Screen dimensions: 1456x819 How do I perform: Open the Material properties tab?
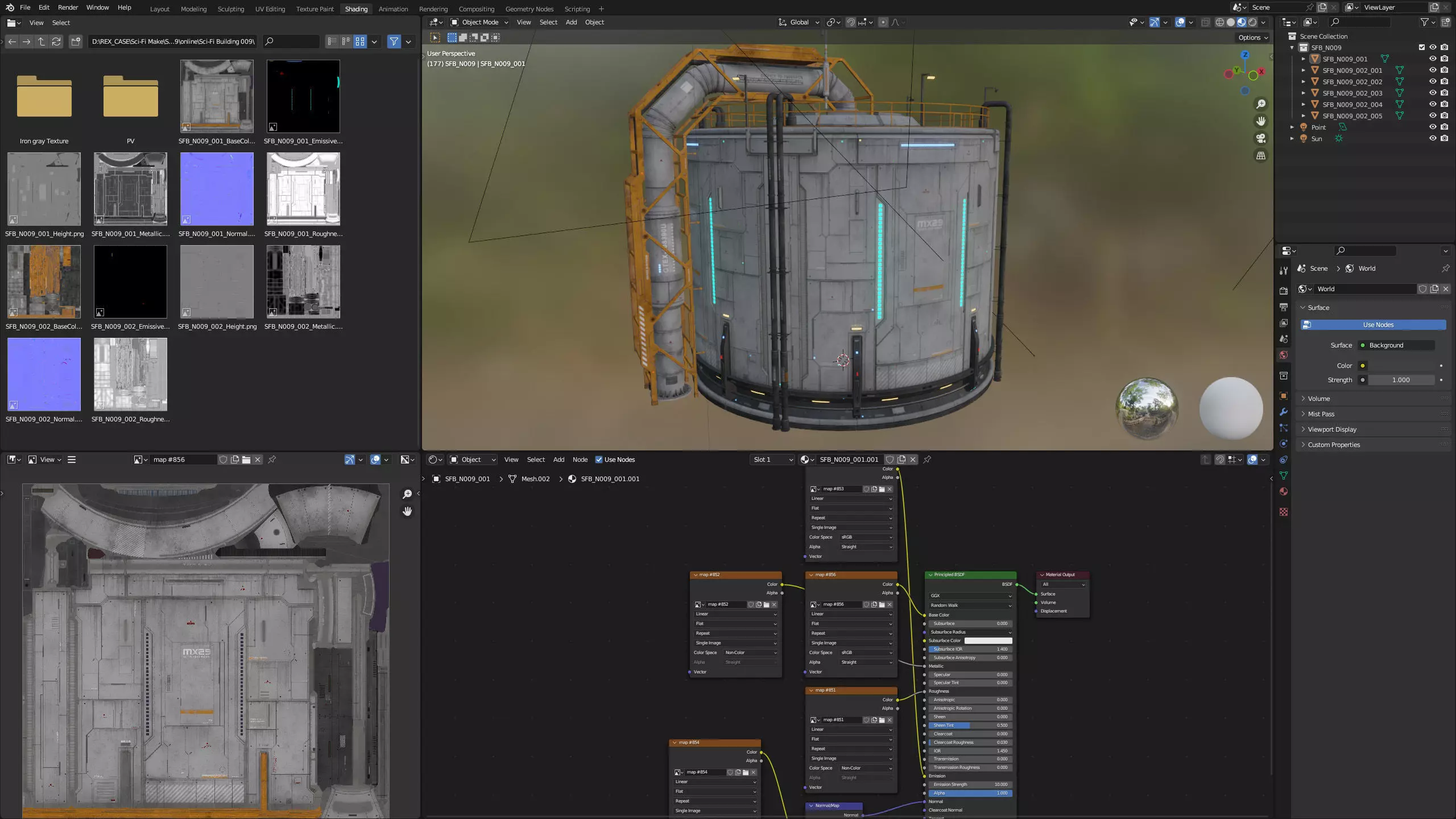click(1284, 491)
